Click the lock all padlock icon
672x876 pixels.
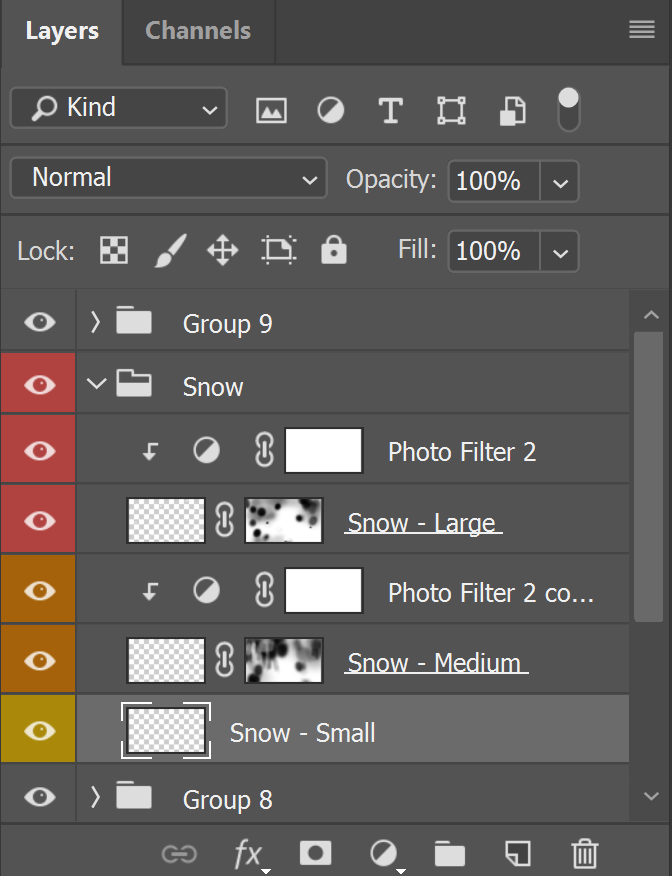(333, 249)
